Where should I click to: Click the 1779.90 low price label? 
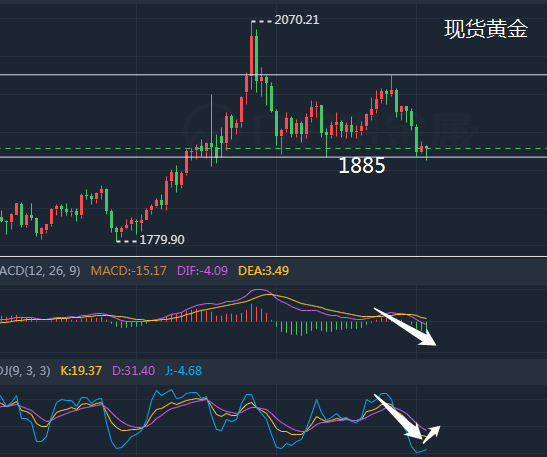pos(162,240)
